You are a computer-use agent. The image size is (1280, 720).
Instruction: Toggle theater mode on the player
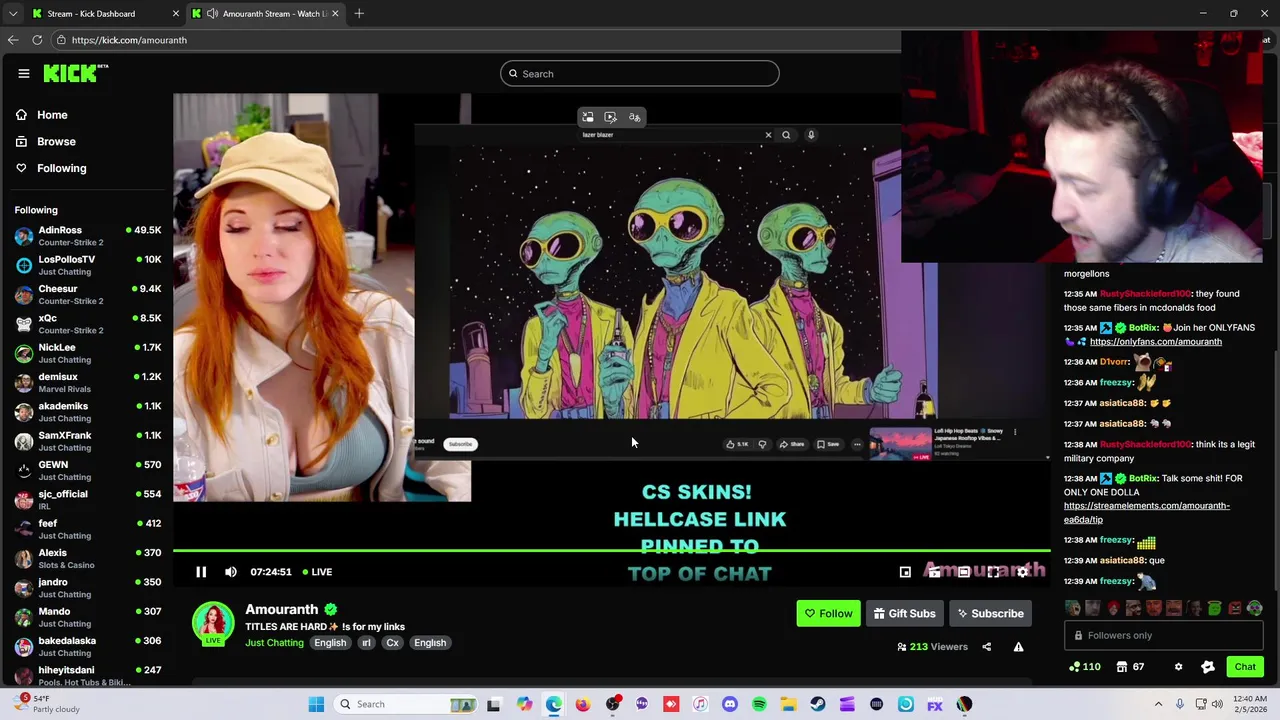coord(963,572)
